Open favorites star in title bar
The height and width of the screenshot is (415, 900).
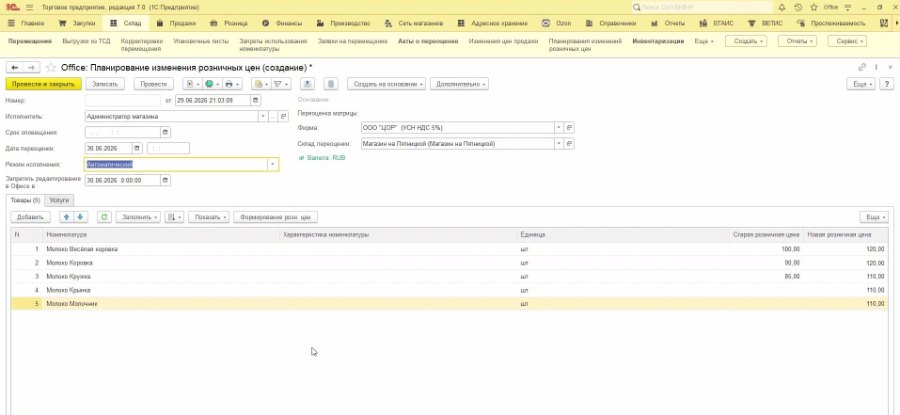tap(814, 7)
